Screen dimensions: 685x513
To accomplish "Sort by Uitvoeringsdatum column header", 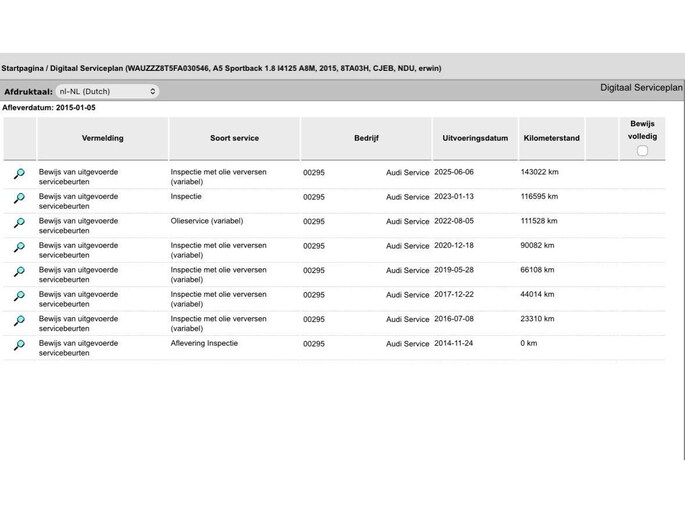I will [x=475, y=138].
